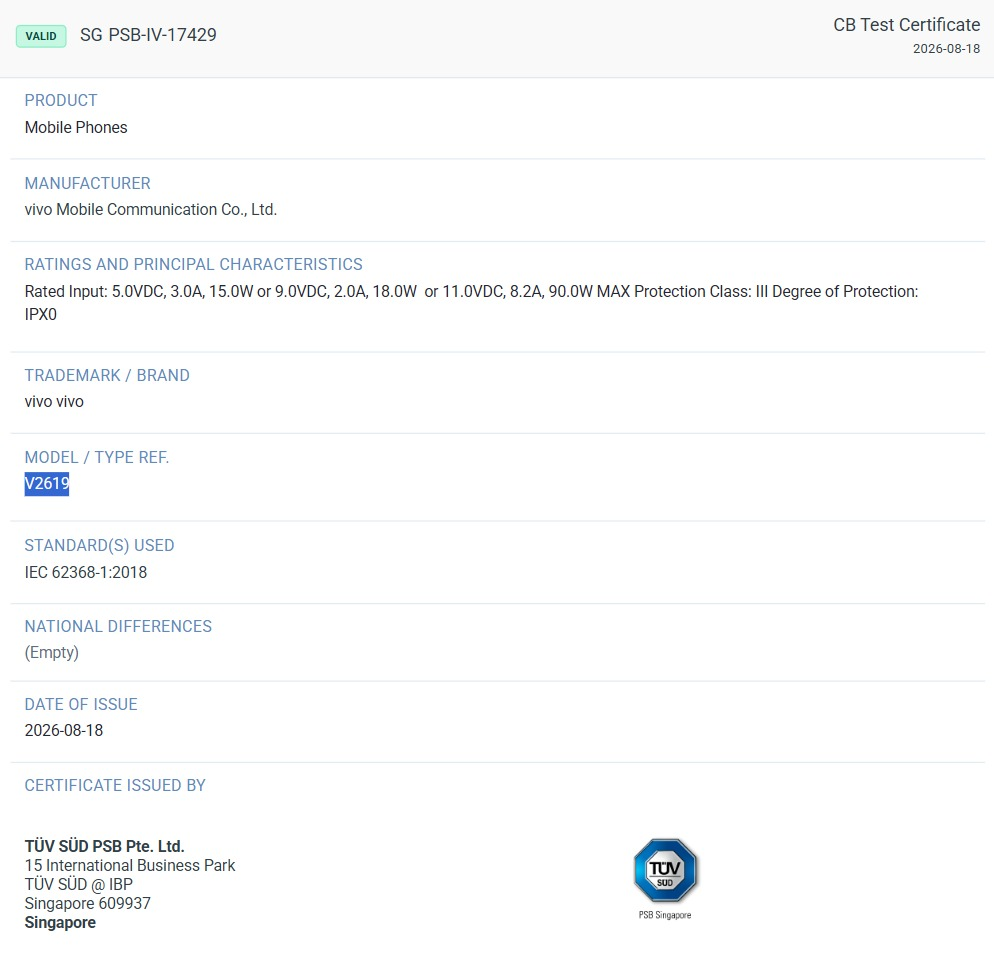Click the STANDARD(S) USED label
This screenshot has height=976, width=994.
click(x=100, y=546)
